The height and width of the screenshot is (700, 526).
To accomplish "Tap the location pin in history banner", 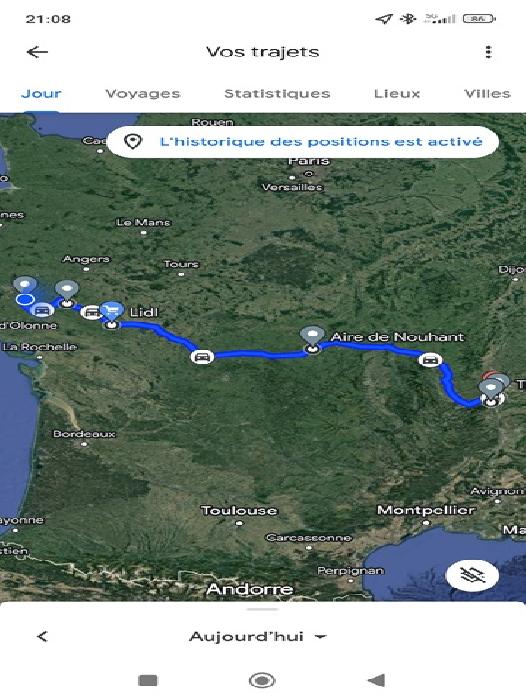I will (x=133, y=142).
